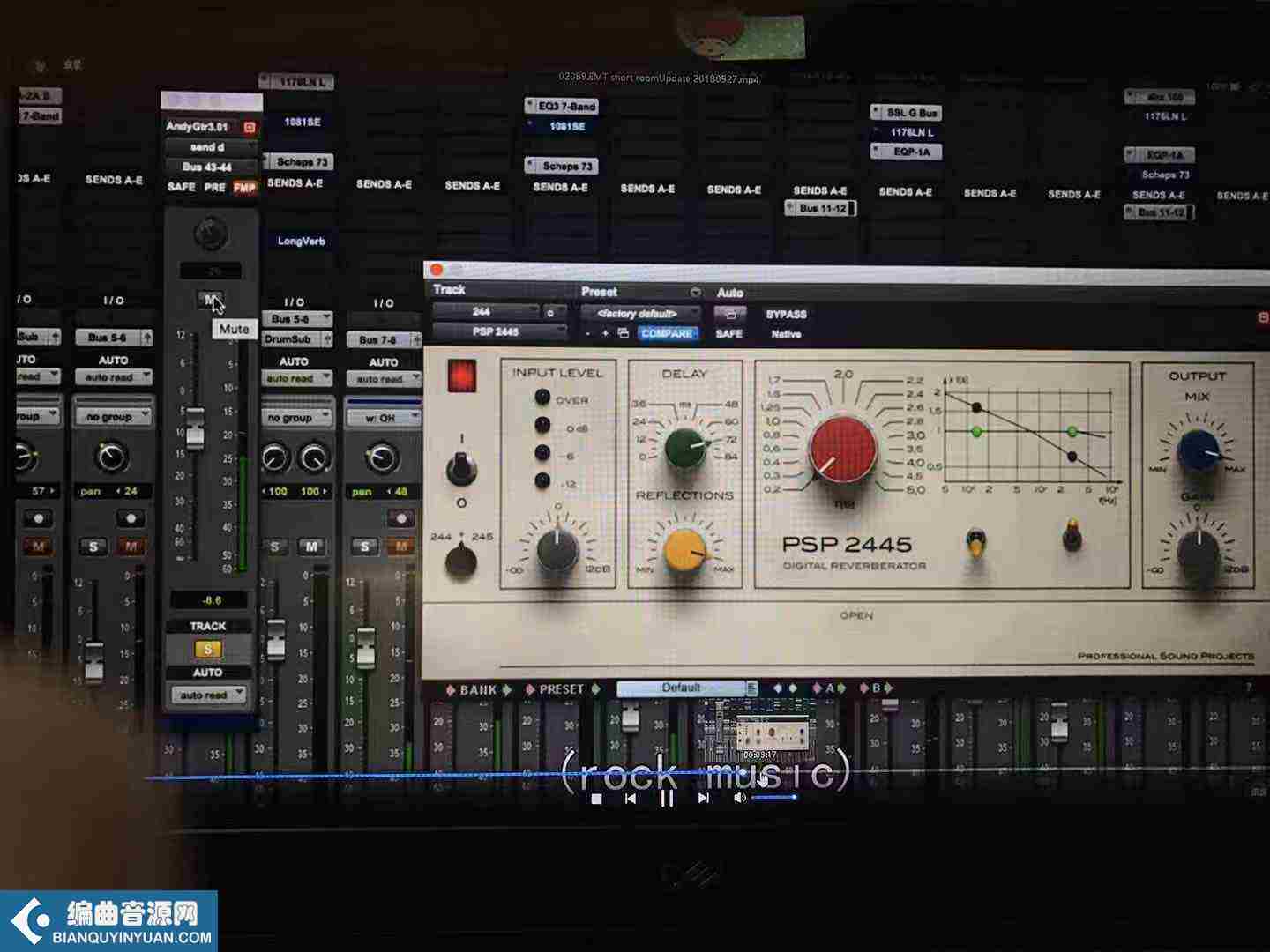Toggle Solo on the AndyGtr3.01 send fader
The width and height of the screenshot is (1270, 952).
208,650
